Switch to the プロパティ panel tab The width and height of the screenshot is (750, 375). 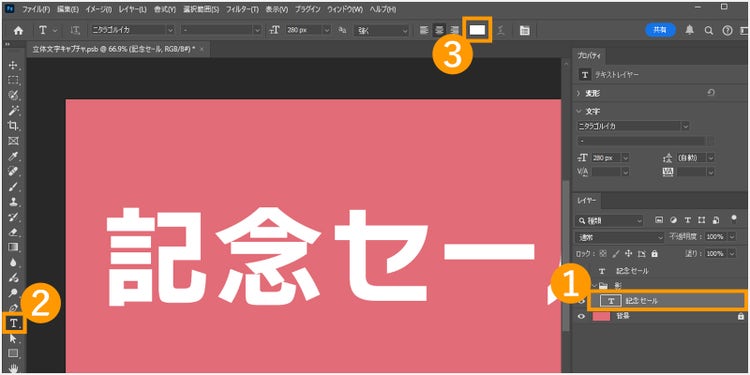click(x=589, y=56)
